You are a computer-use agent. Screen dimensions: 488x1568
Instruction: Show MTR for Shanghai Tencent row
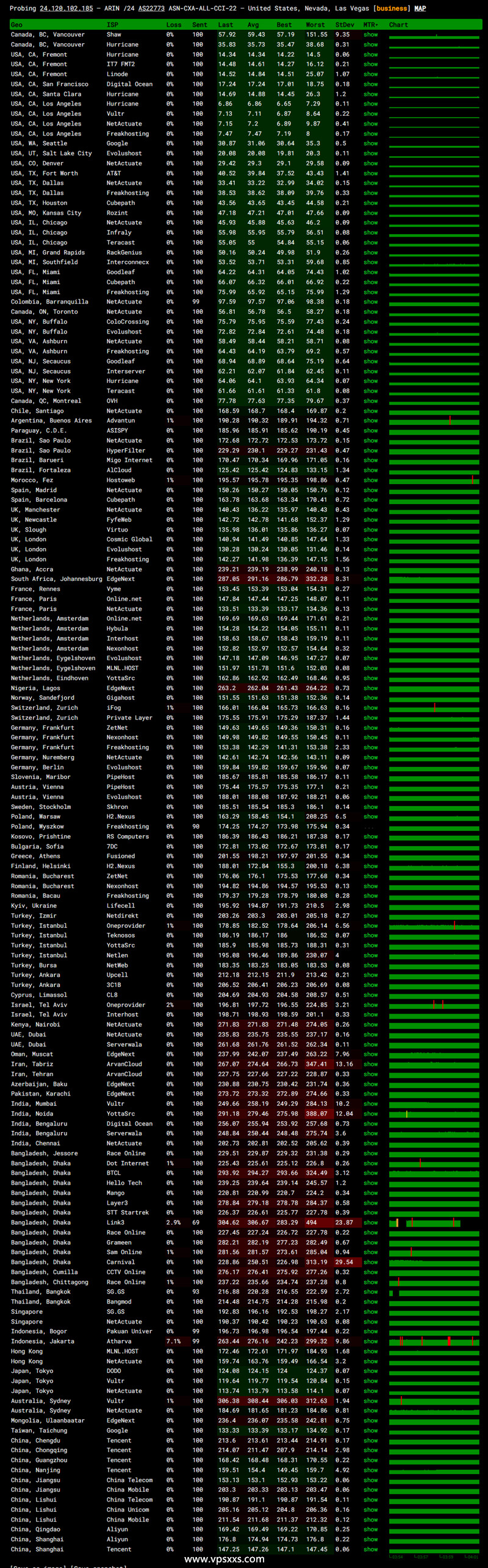coord(371,1550)
